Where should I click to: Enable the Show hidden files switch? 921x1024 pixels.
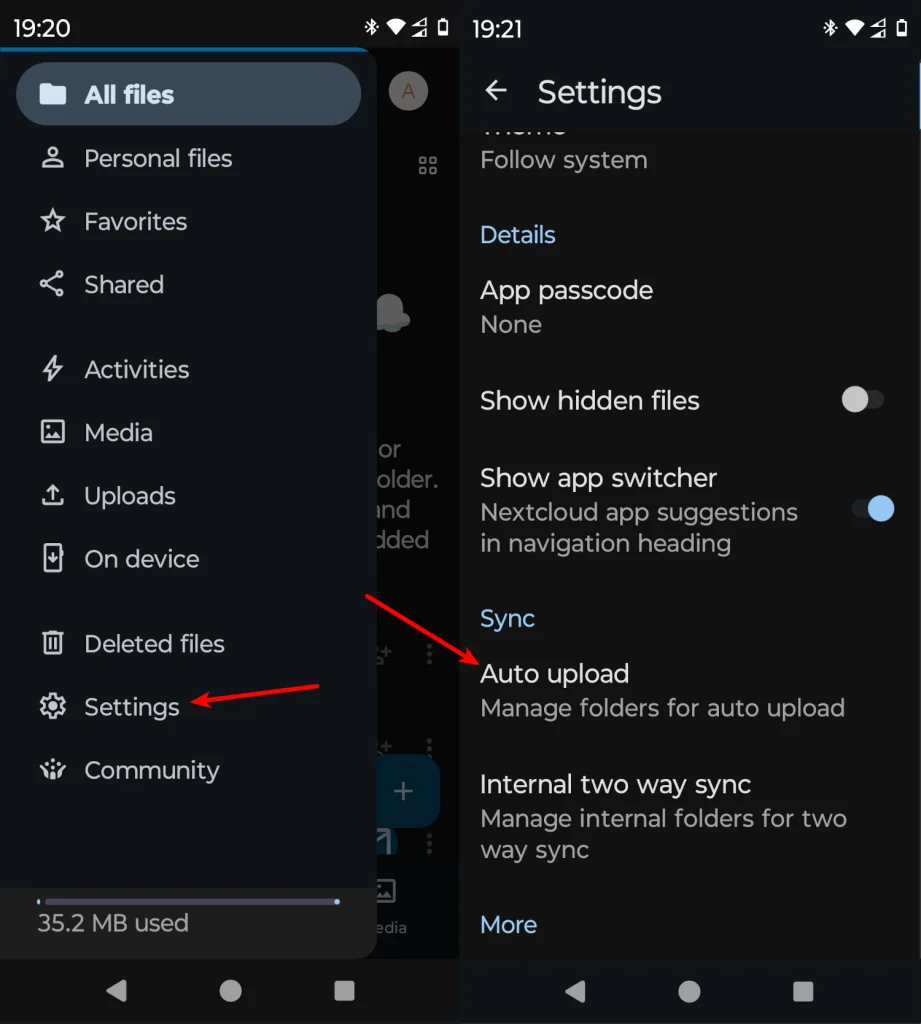862,400
